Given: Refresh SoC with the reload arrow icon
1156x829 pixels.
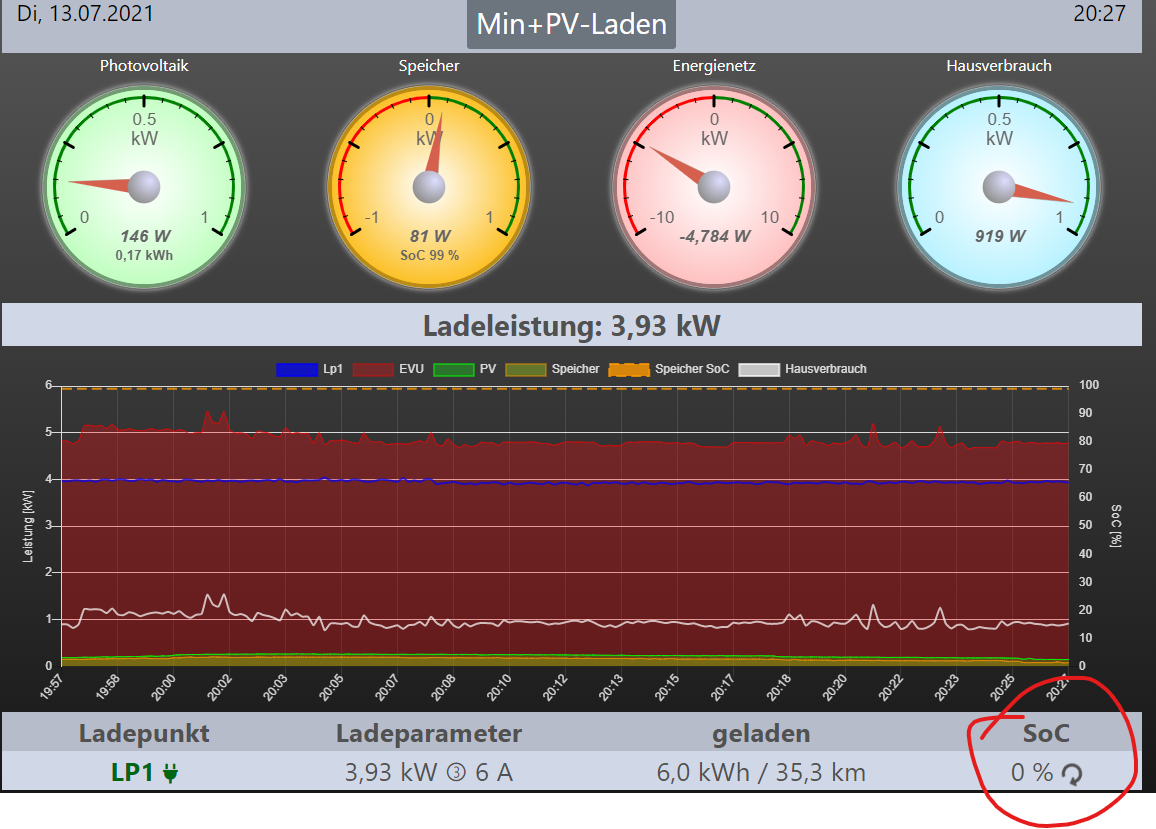Looking at the screenshot, I should [x=1071, y=773].
